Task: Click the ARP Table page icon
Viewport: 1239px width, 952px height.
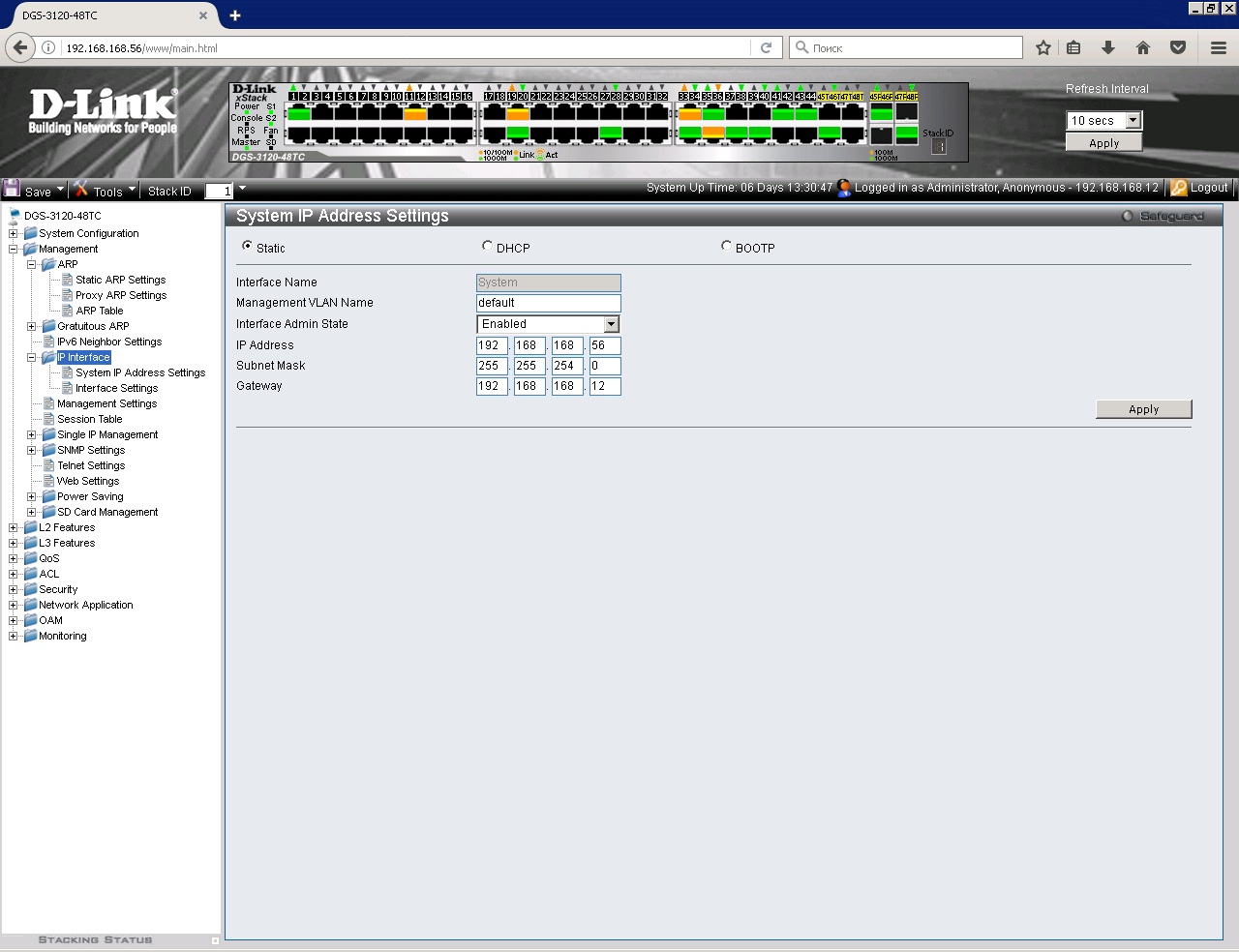Action: point(68,311)
